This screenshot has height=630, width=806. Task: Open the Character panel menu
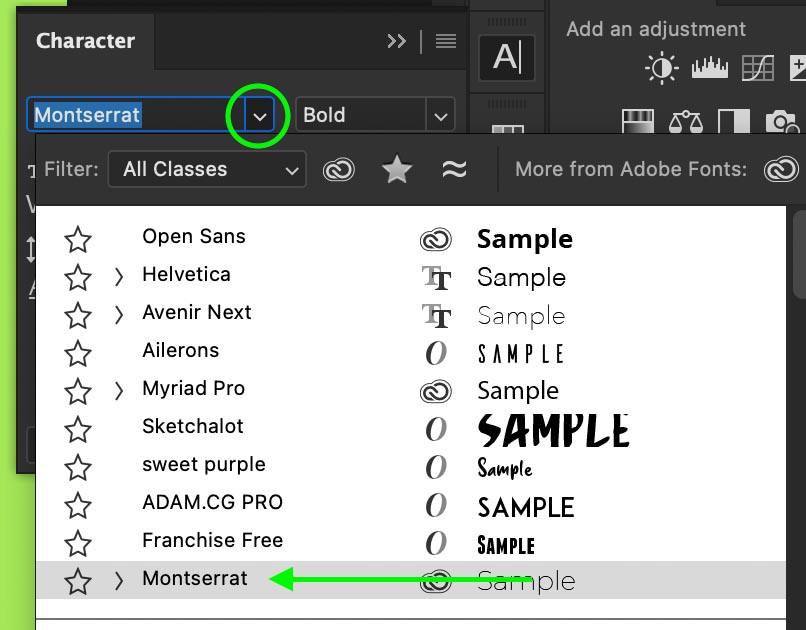pyautogui.click(x=445, y=41)
